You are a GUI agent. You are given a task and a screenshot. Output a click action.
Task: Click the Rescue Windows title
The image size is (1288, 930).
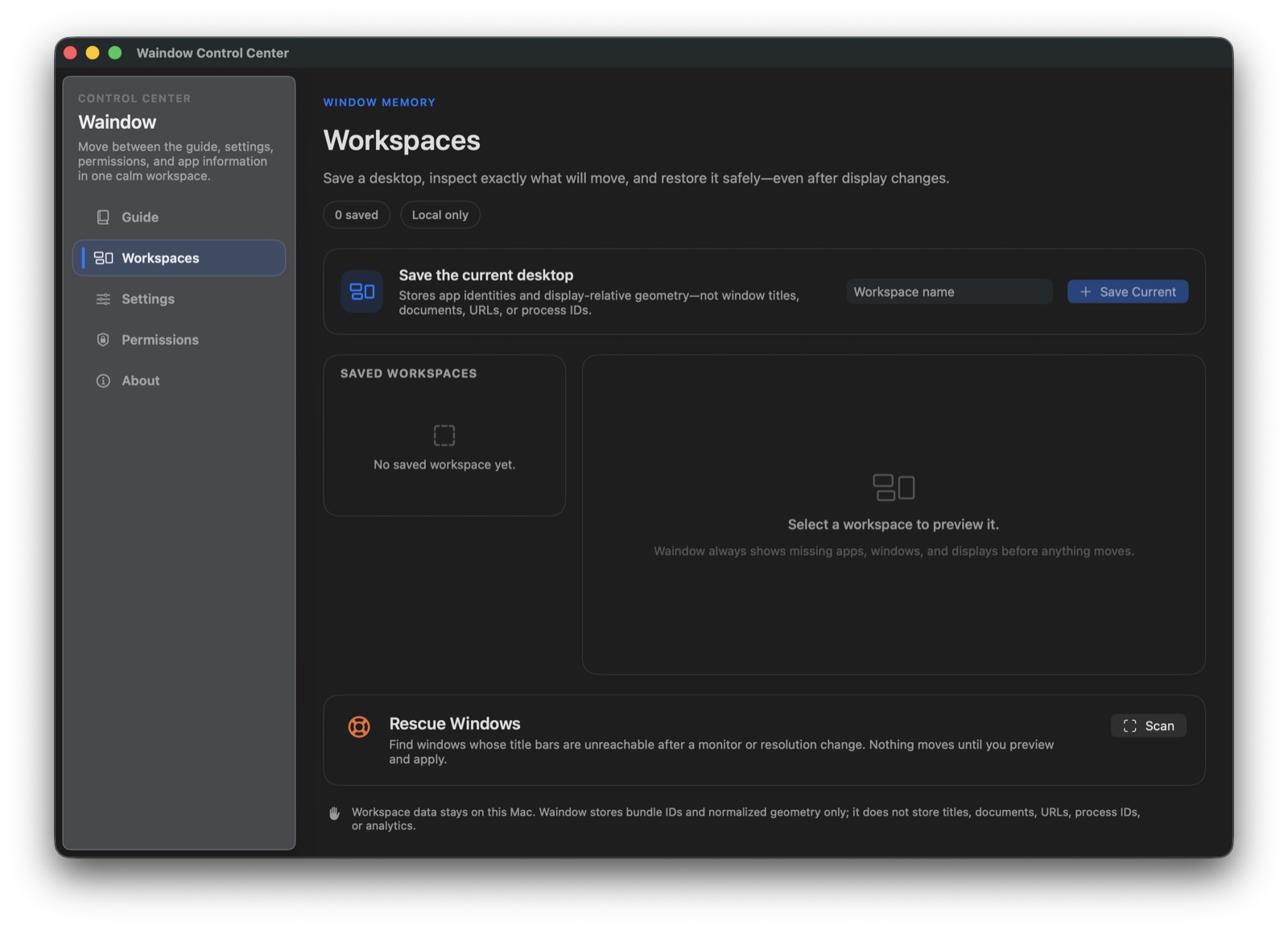point(455,723)
